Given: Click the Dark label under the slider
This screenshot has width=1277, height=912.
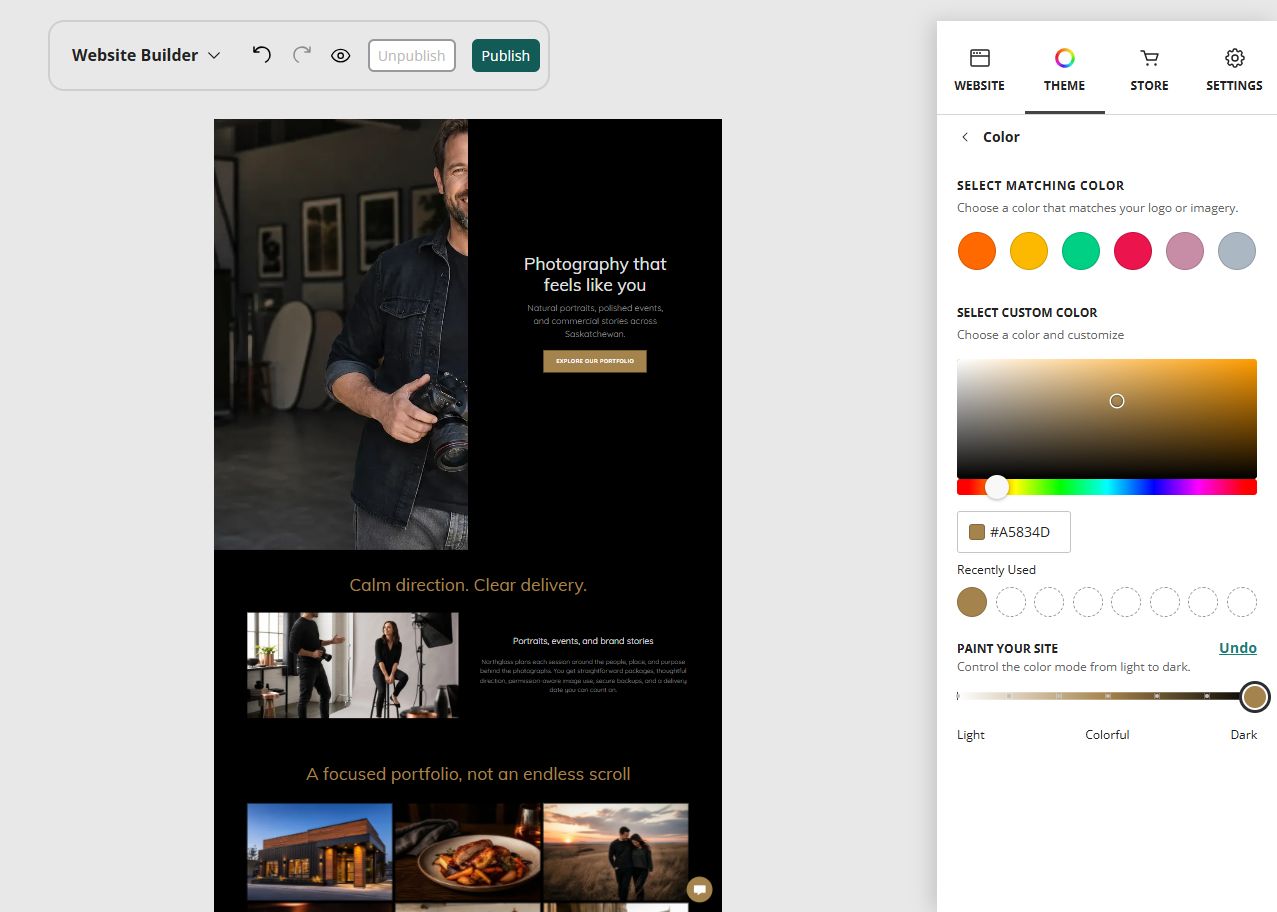Looking at the screenshot, I should point(1244,734).
